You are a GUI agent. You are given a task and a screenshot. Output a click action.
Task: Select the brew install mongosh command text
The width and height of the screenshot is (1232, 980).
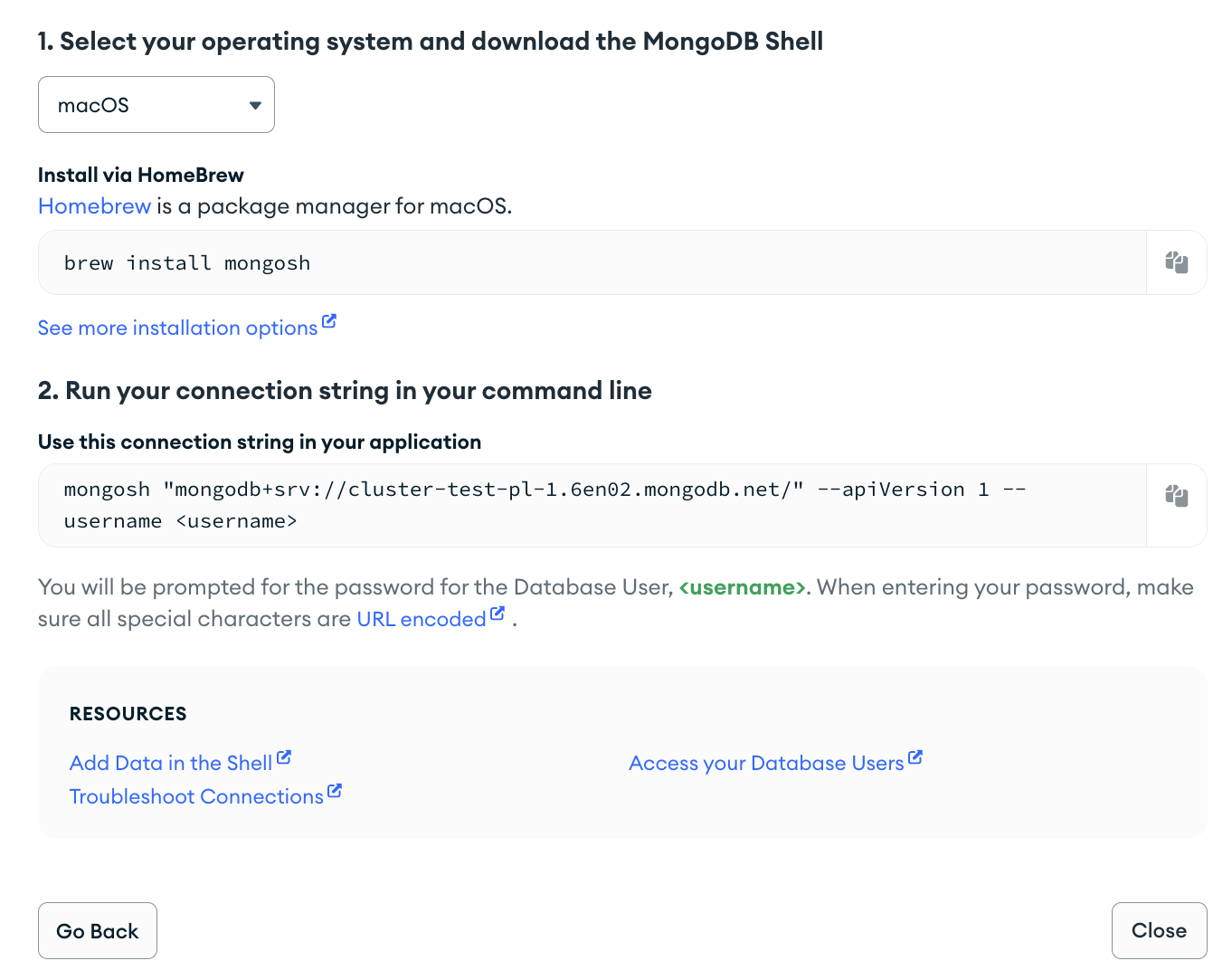pyautogui.click(x=187, y=263)
